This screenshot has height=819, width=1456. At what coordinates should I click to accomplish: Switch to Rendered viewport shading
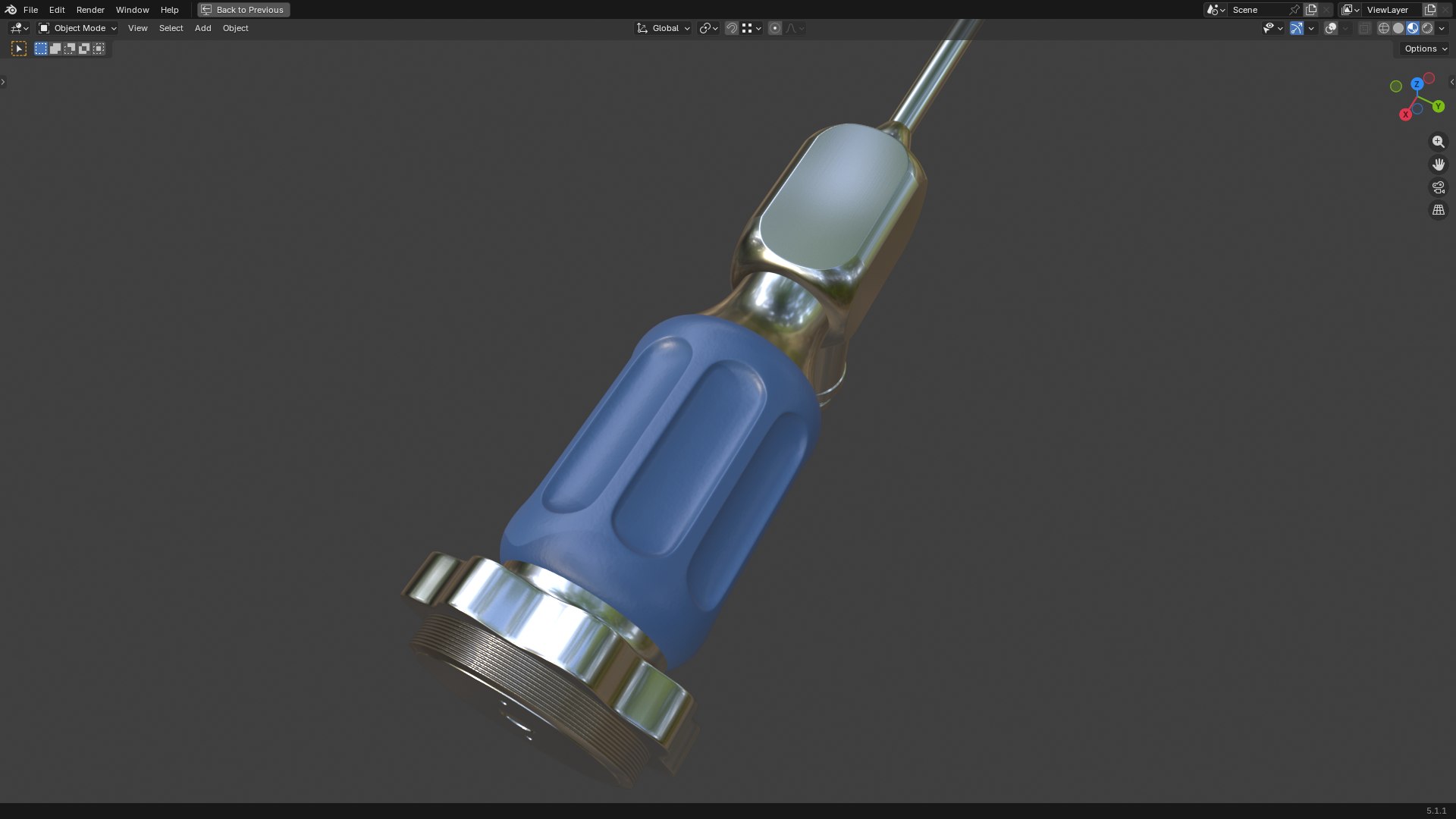[1427, 28]
